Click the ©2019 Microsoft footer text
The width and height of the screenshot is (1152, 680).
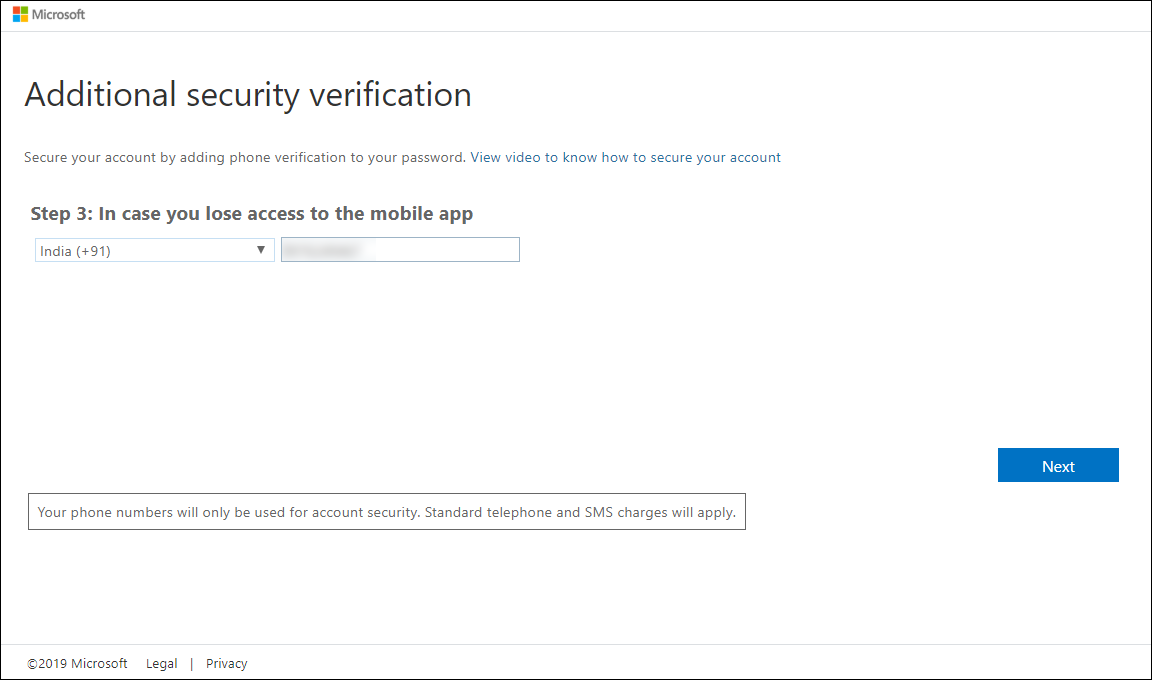(78, 663)
